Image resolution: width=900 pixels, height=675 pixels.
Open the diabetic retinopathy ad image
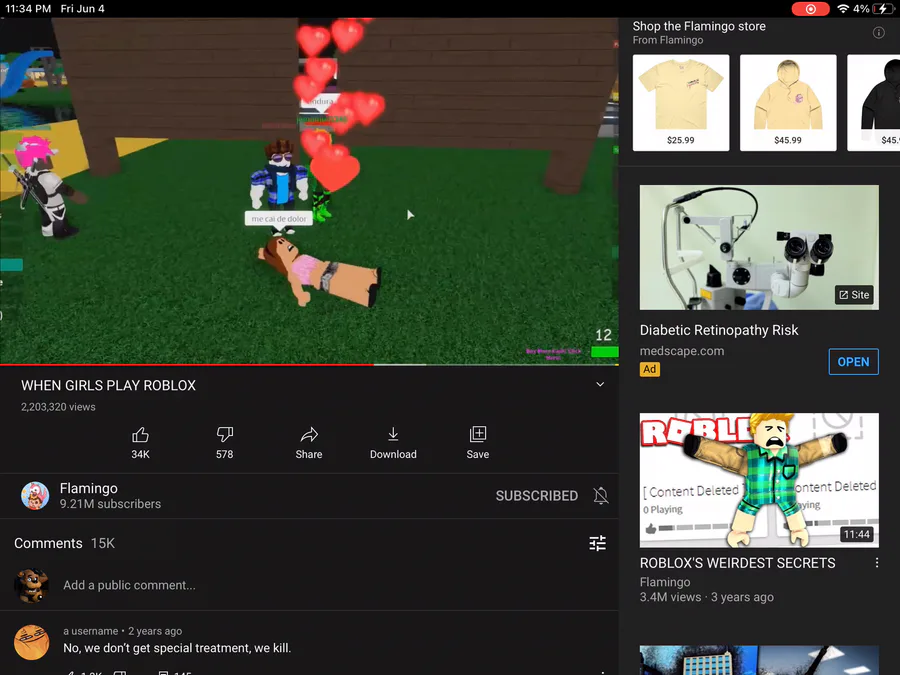759,247
